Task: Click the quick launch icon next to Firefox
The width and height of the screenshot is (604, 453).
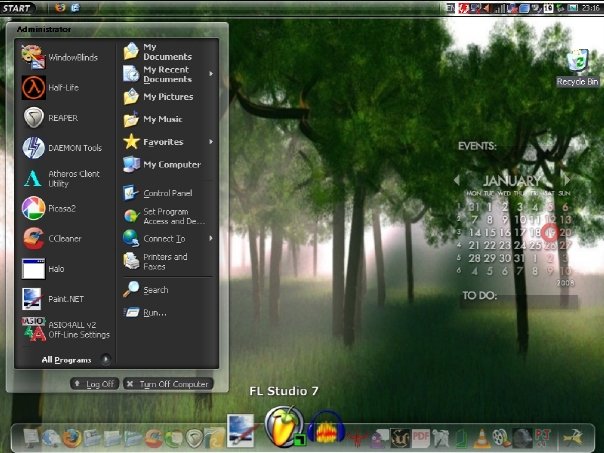Action: [76, 7]
